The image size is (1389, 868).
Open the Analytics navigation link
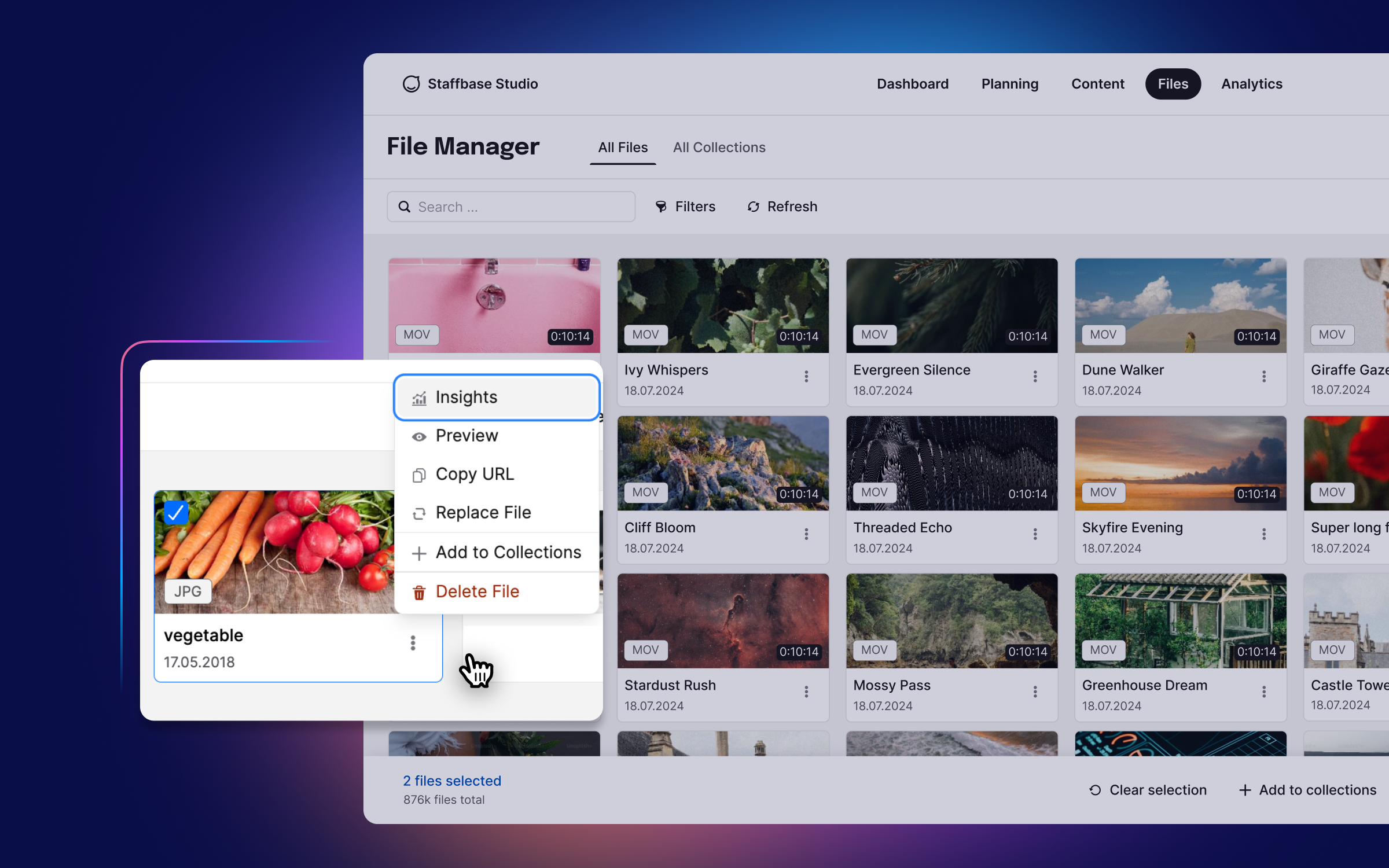1251,84
